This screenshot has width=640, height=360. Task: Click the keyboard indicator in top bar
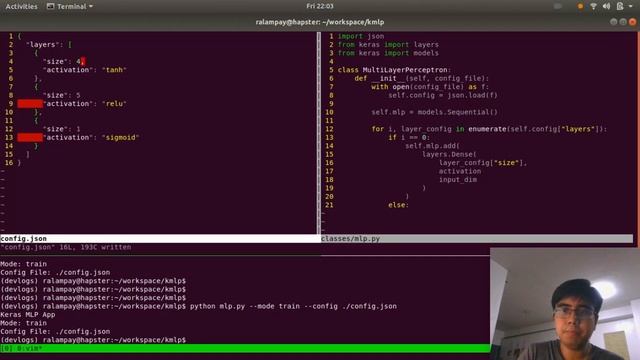(x=558, y=6)
